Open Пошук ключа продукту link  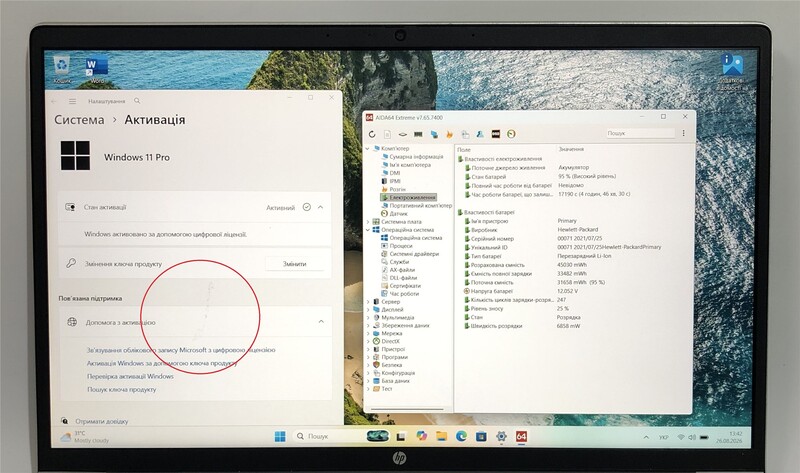121,389
